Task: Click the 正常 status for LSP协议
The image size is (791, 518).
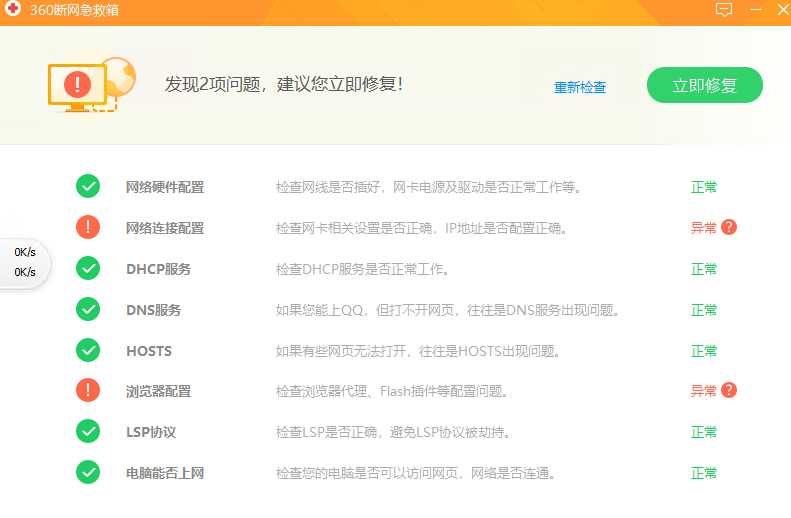Action: [x=704, y=432]
